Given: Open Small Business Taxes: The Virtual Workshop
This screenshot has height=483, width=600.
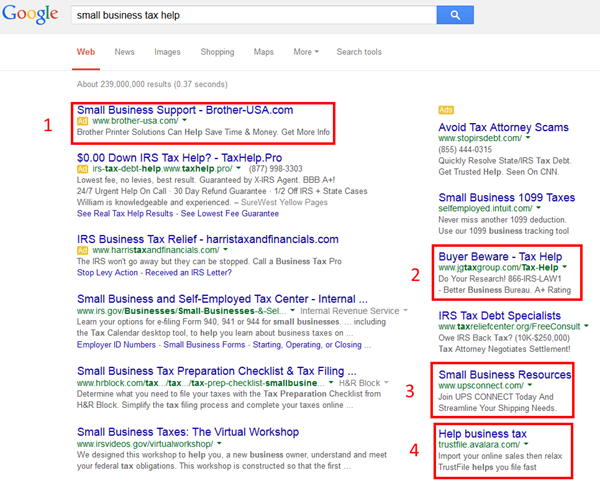Looking at the screenshot, I should point(187,431).
